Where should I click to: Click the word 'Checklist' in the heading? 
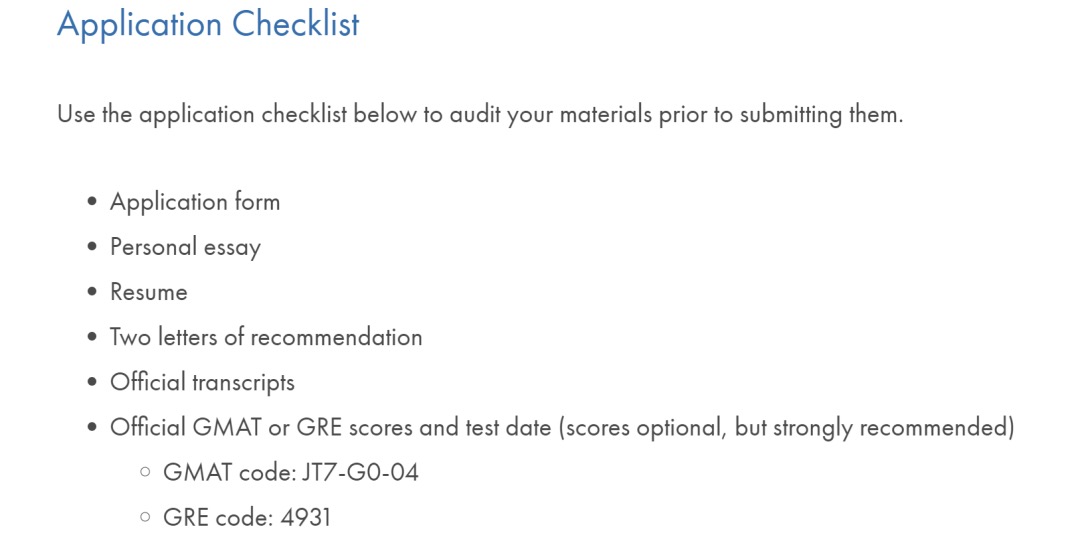[x=295, y=24]
